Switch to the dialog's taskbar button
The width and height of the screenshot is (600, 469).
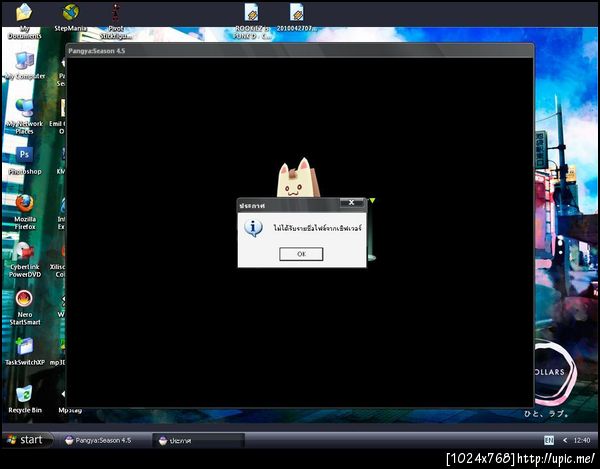198,440
